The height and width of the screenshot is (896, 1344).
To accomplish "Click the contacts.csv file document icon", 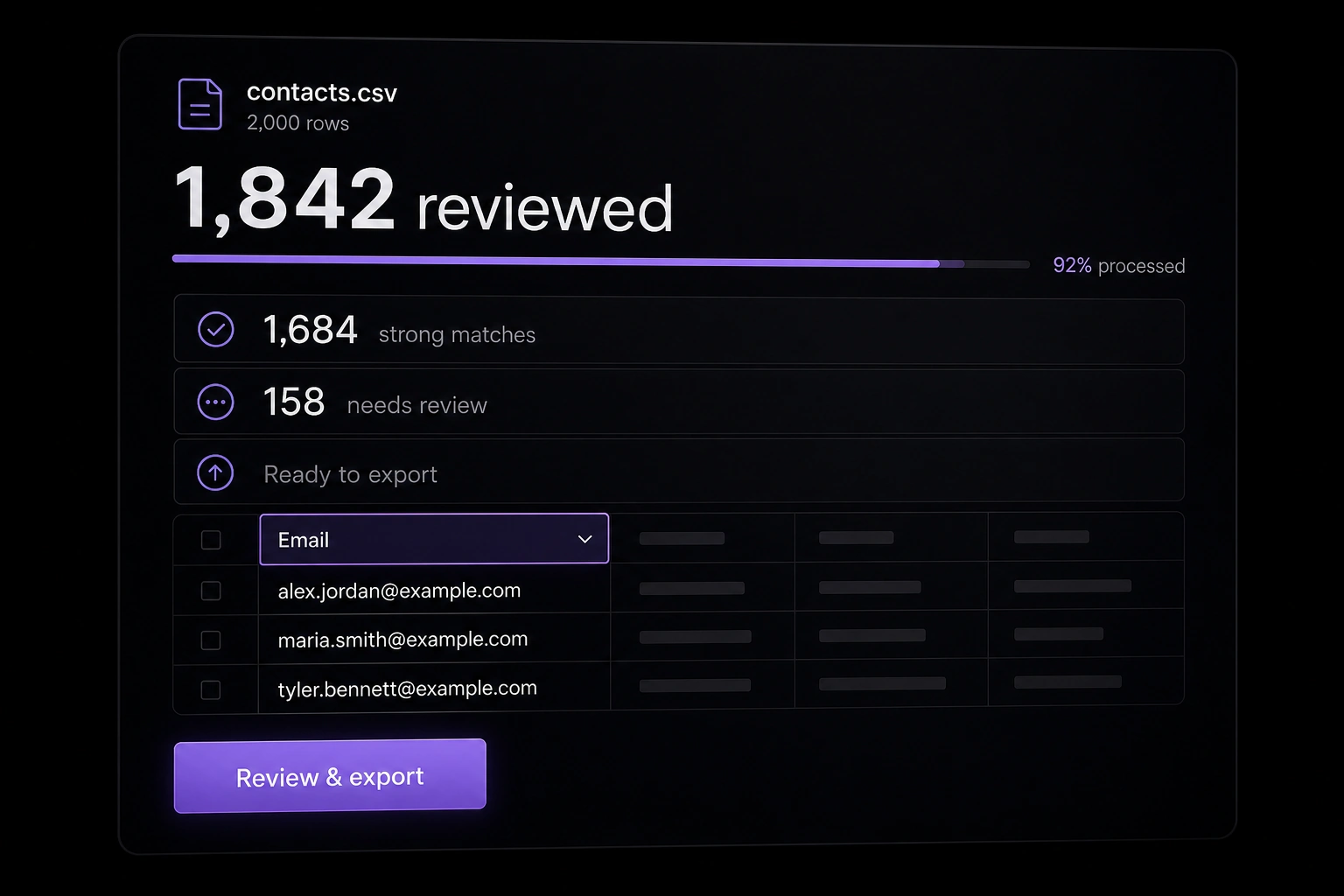I will point(199,104).
